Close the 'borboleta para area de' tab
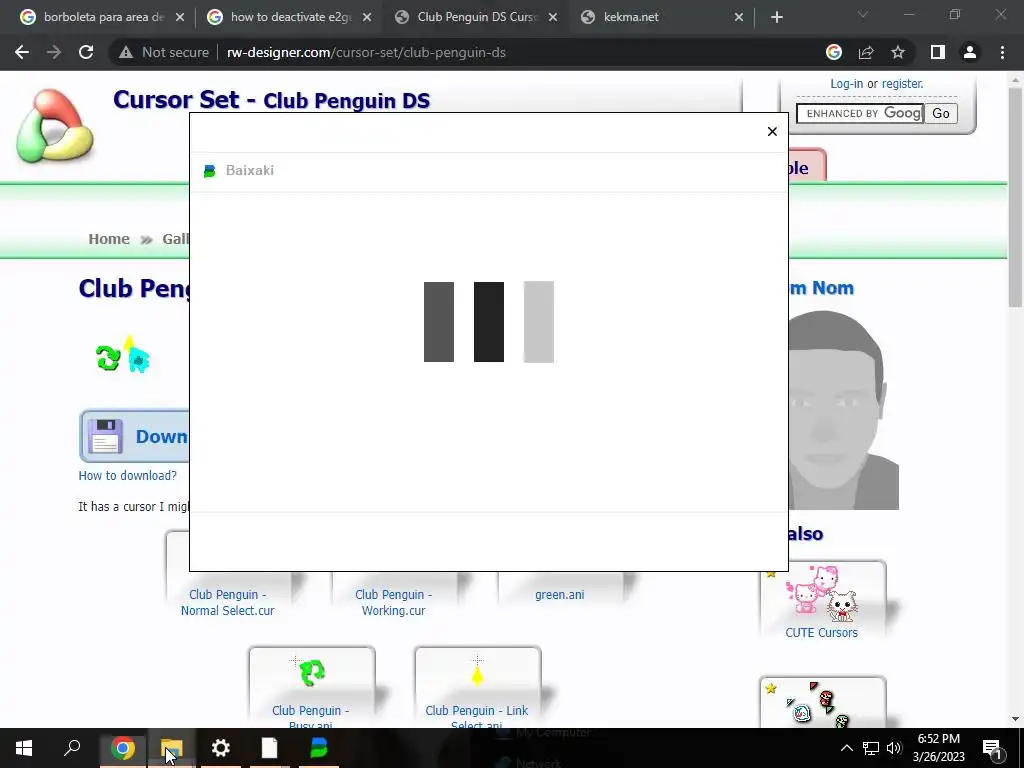The width and height of the screenshot is (1024, 768). click(x=180, y=17)
